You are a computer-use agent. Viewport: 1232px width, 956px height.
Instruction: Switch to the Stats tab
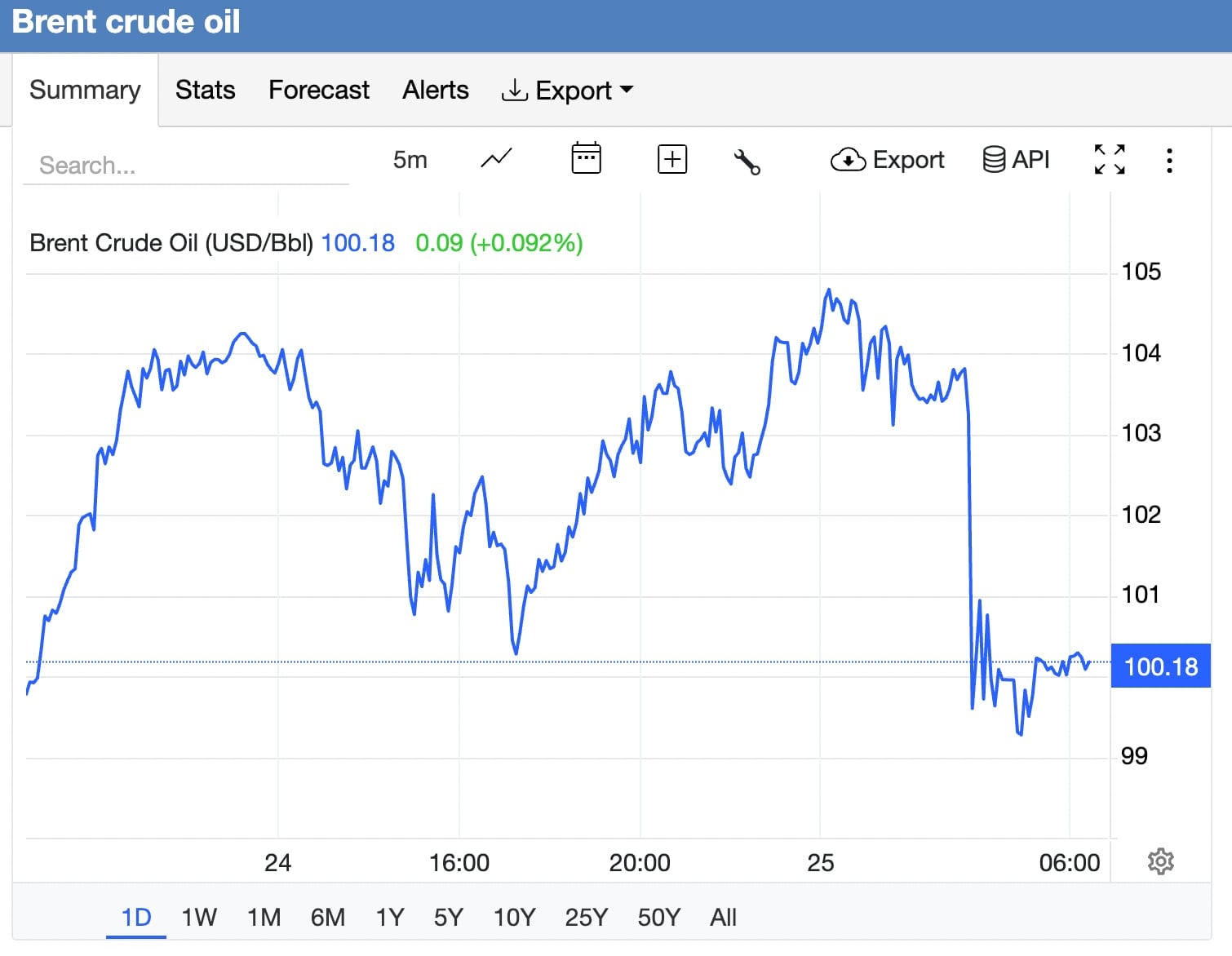pyautogui.click(x=205, y=90)
